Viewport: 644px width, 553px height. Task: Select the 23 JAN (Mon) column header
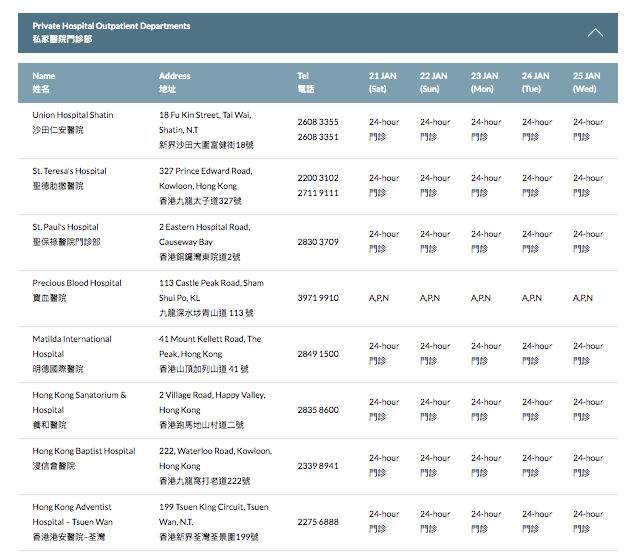tap(484, 82)
